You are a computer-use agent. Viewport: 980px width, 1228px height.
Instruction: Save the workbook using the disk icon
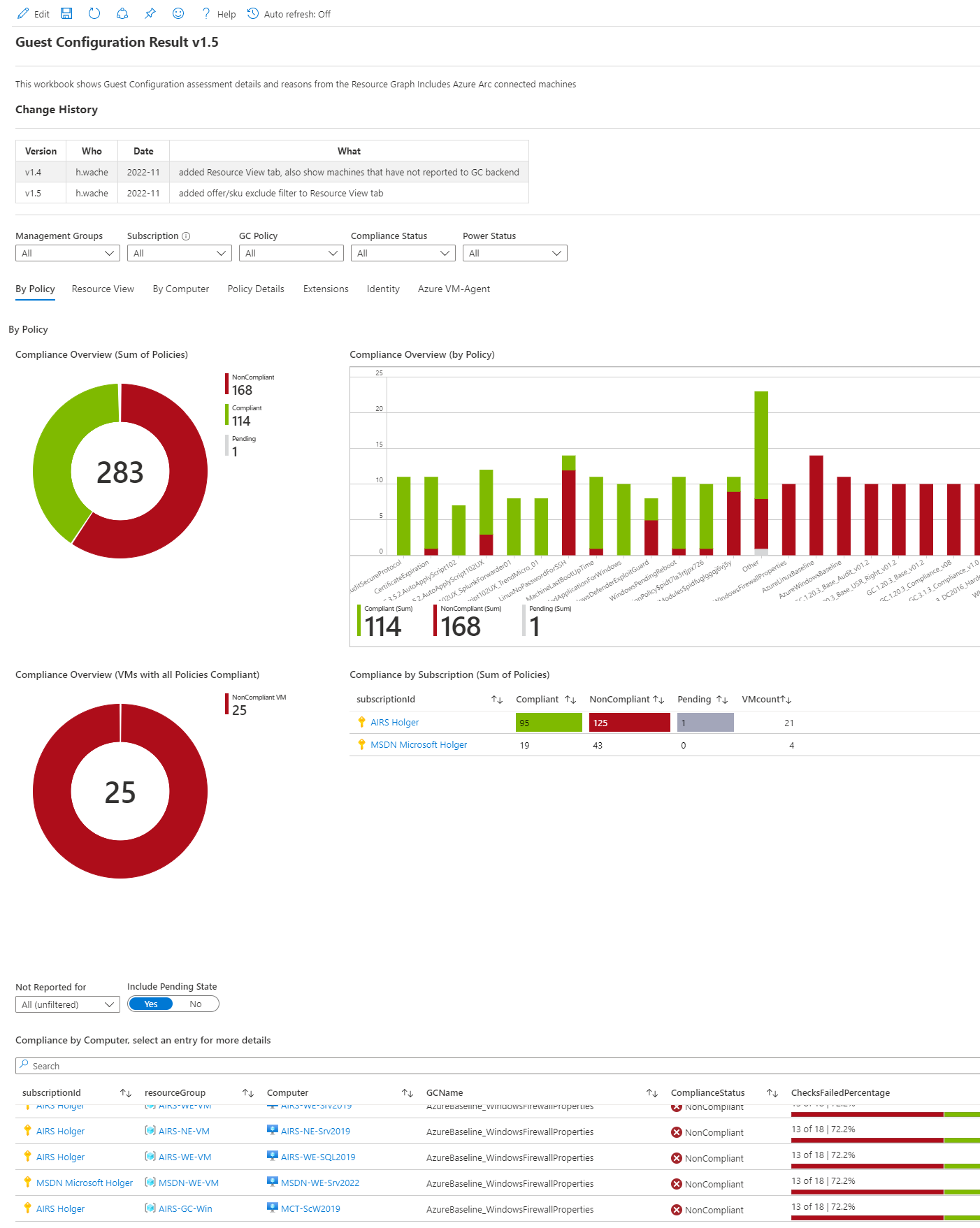(66, 13)
